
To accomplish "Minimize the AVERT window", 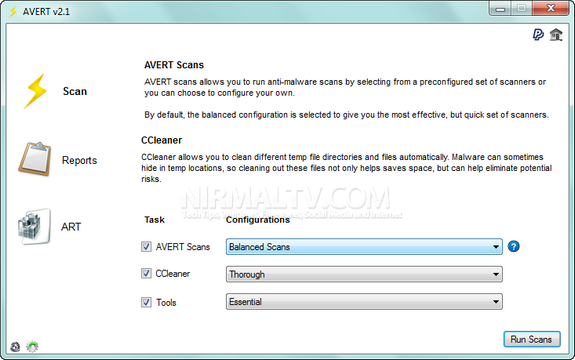I will tap(500, 9).
